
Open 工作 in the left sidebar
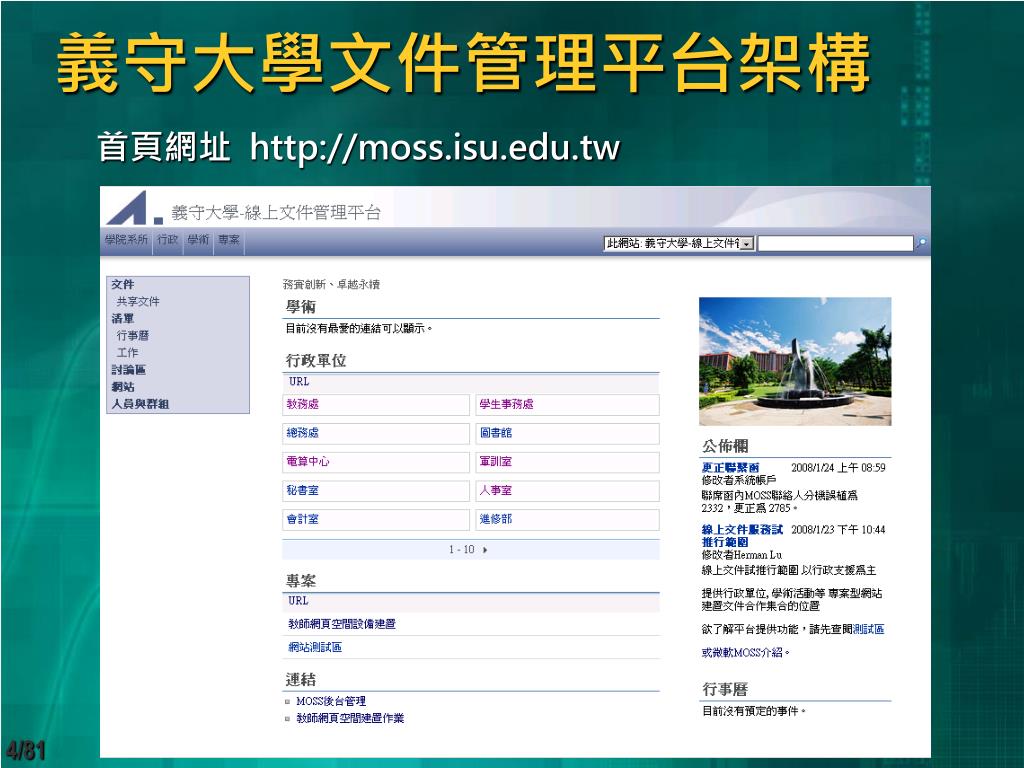(127, 352)
